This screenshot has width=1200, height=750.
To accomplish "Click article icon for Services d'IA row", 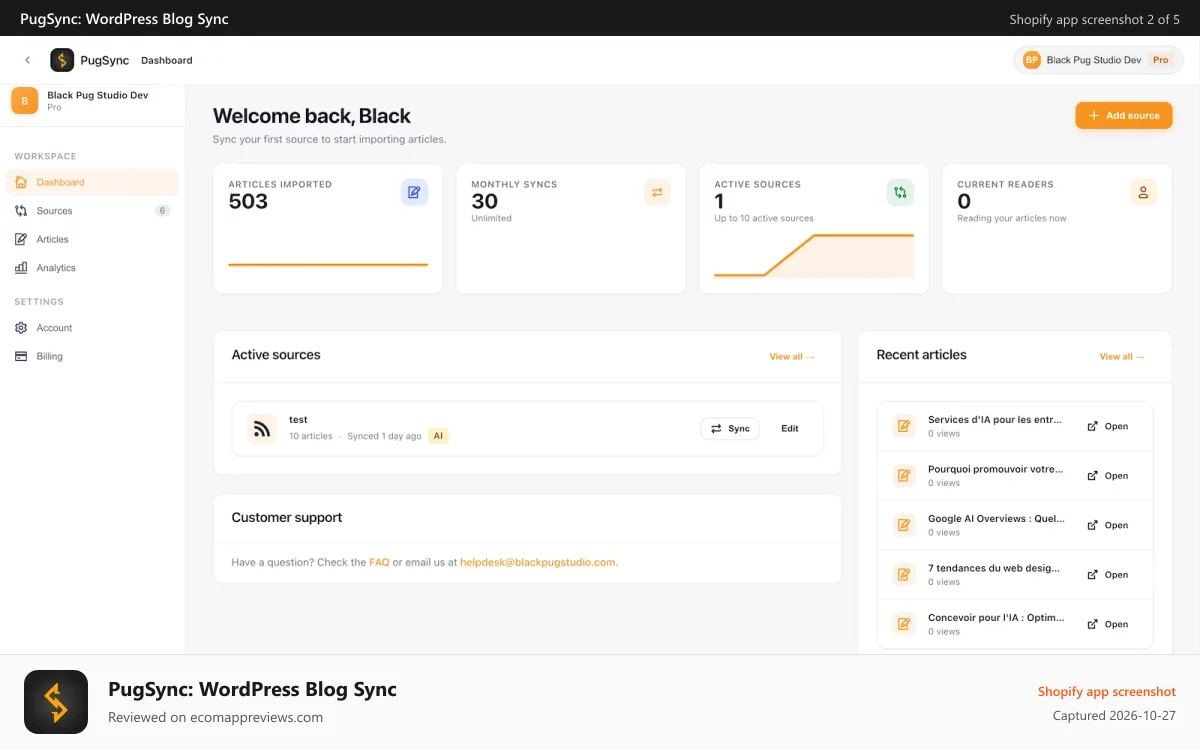I will click(904, 426).
